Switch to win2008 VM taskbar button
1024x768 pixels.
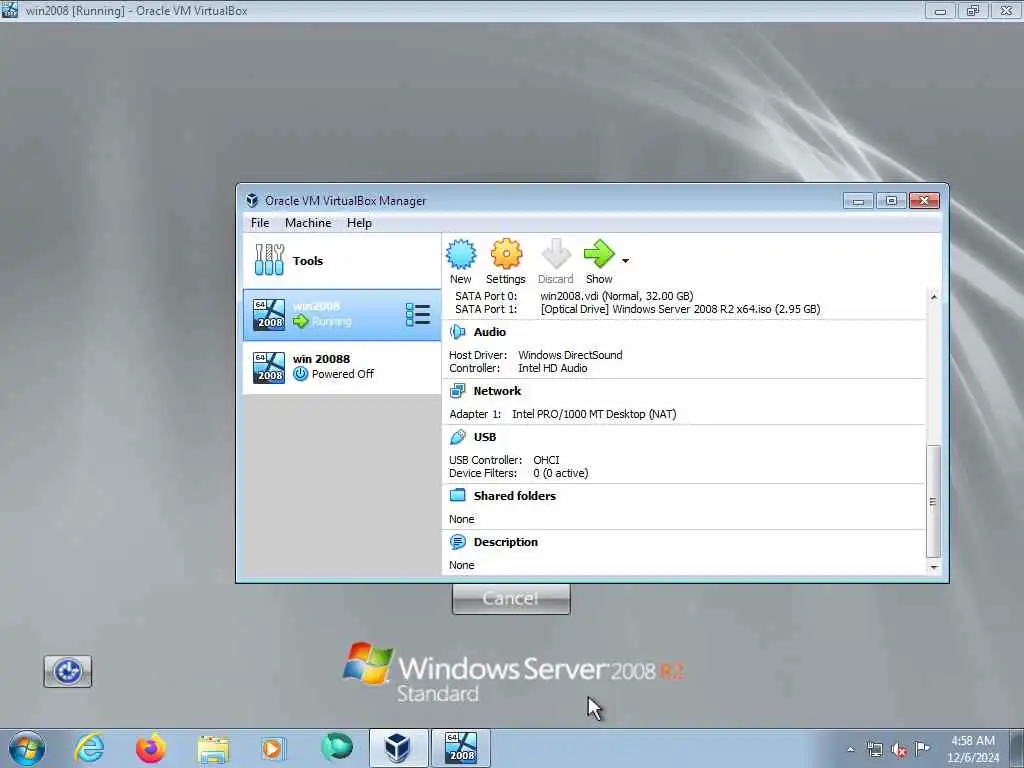[x=460, y=748]
